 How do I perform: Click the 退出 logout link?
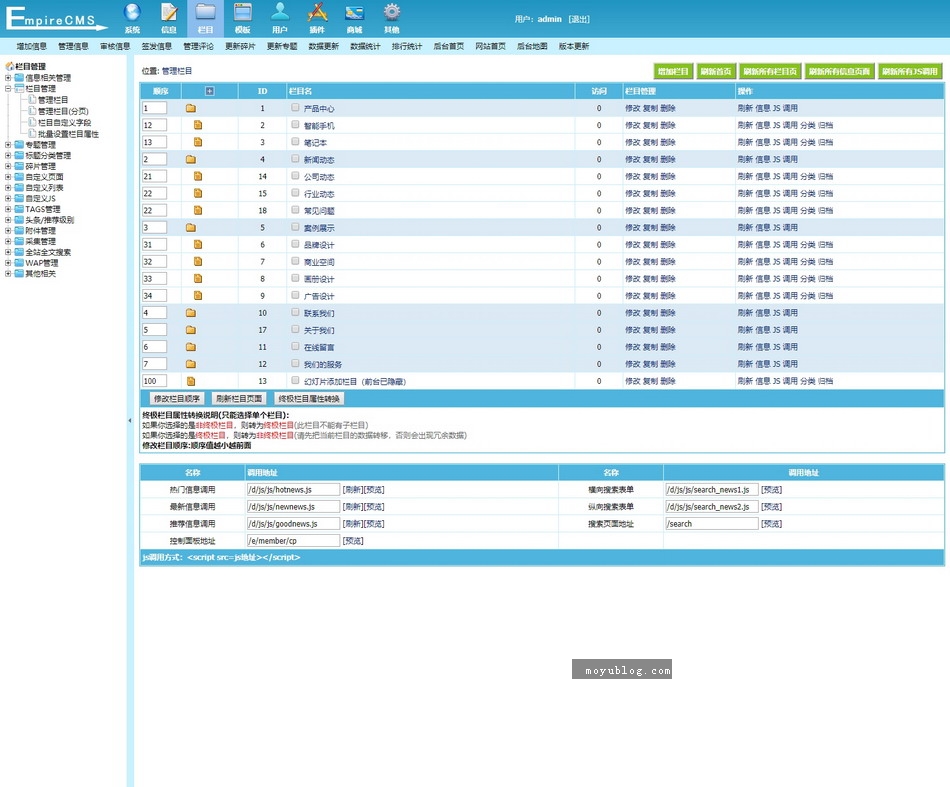579,19
